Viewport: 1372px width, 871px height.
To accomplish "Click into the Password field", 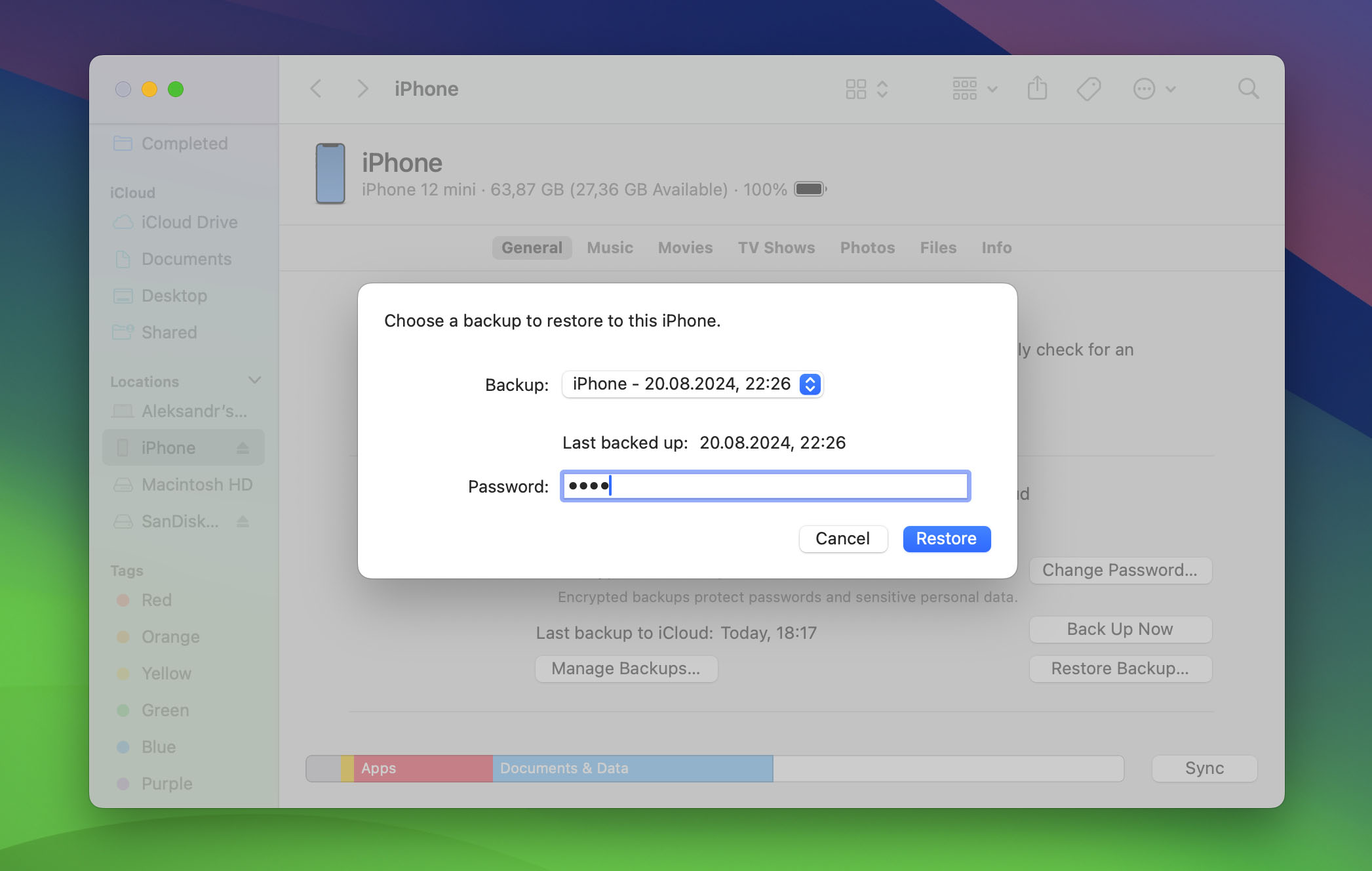I will pos(765,486).
